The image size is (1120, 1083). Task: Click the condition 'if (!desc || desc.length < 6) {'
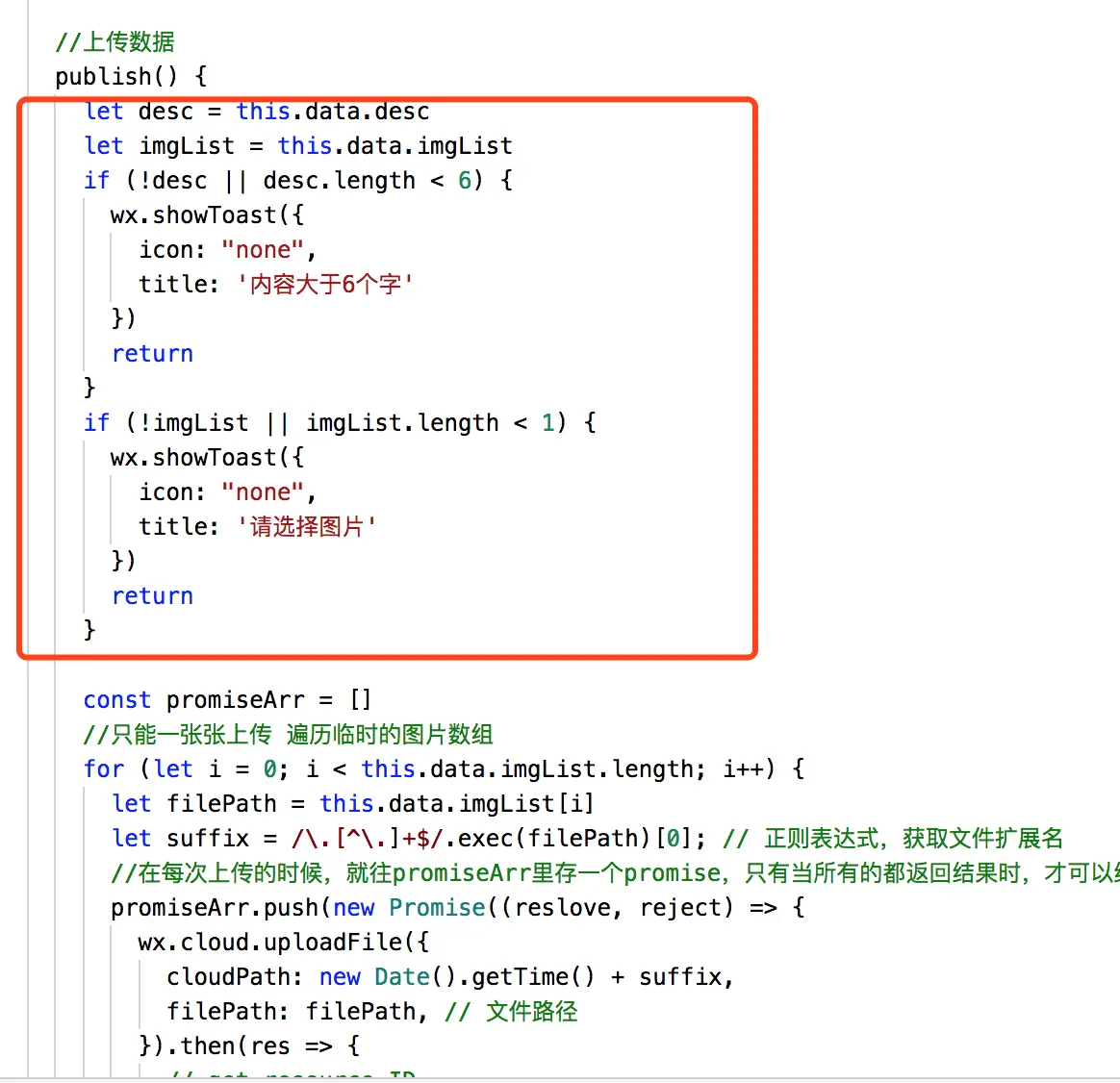(298, 181)
